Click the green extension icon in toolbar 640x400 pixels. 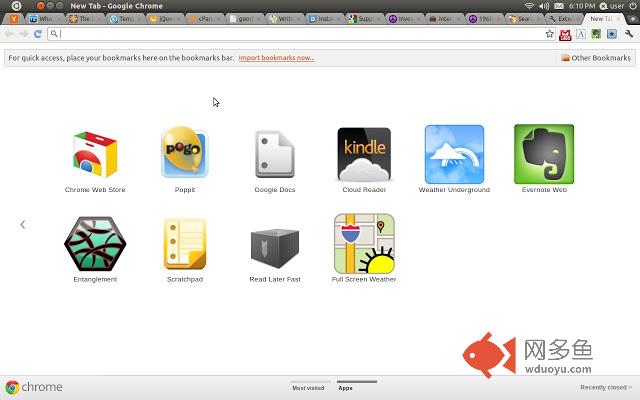tap(596, 34)
